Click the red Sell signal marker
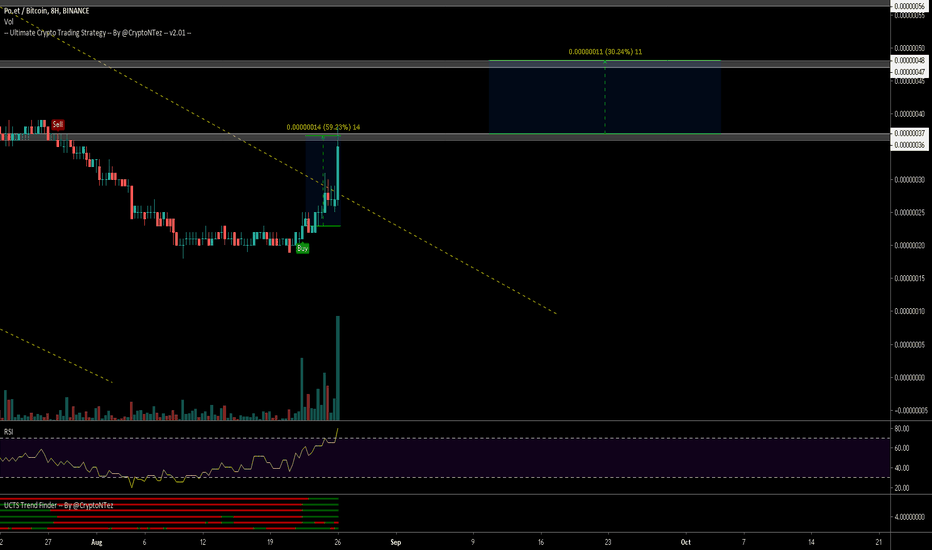This screenshot has height=550, width=932. pyautogui.click(x=58, y=124)
